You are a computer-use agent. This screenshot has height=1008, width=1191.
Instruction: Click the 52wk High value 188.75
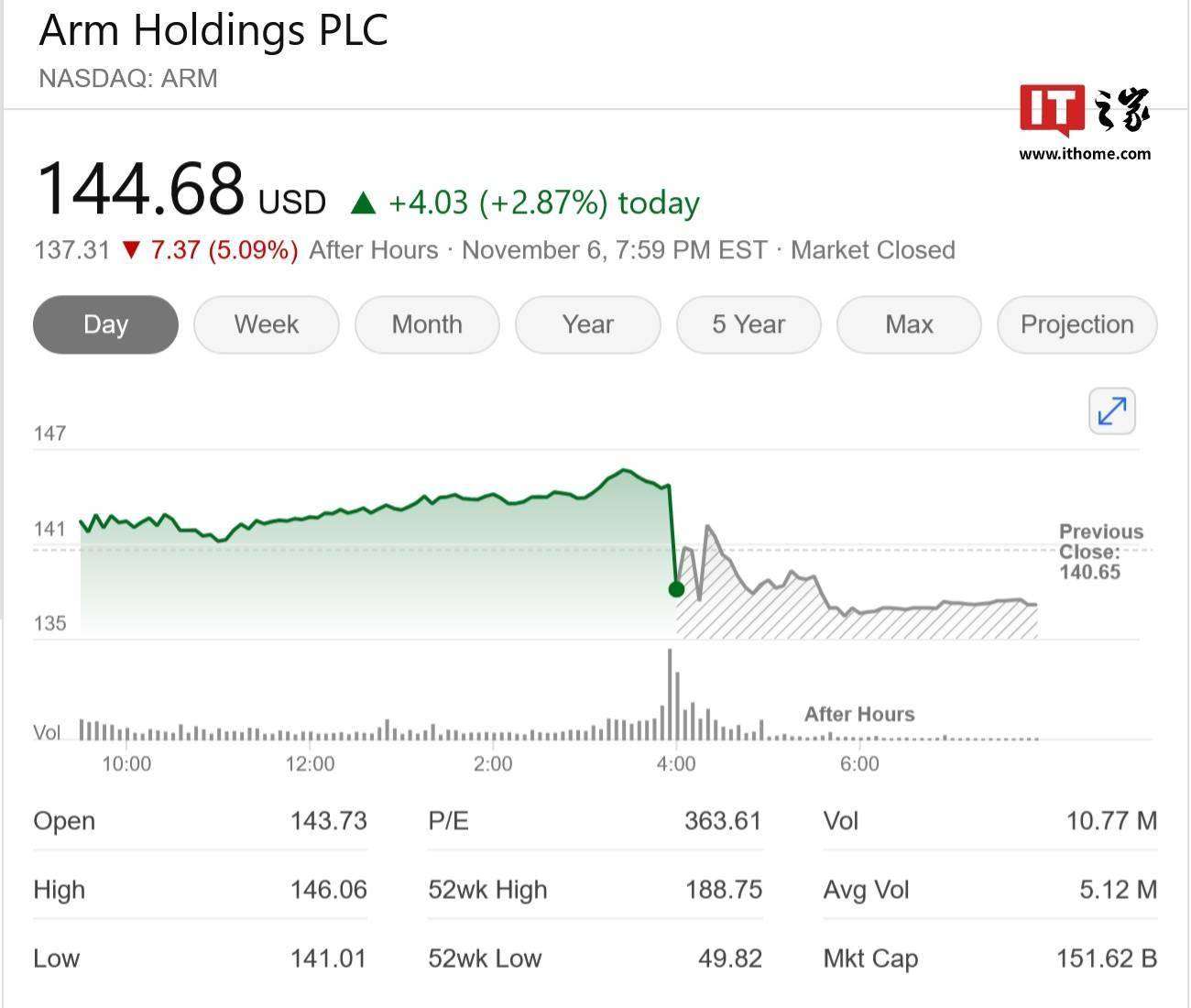[x=723, y=890]
